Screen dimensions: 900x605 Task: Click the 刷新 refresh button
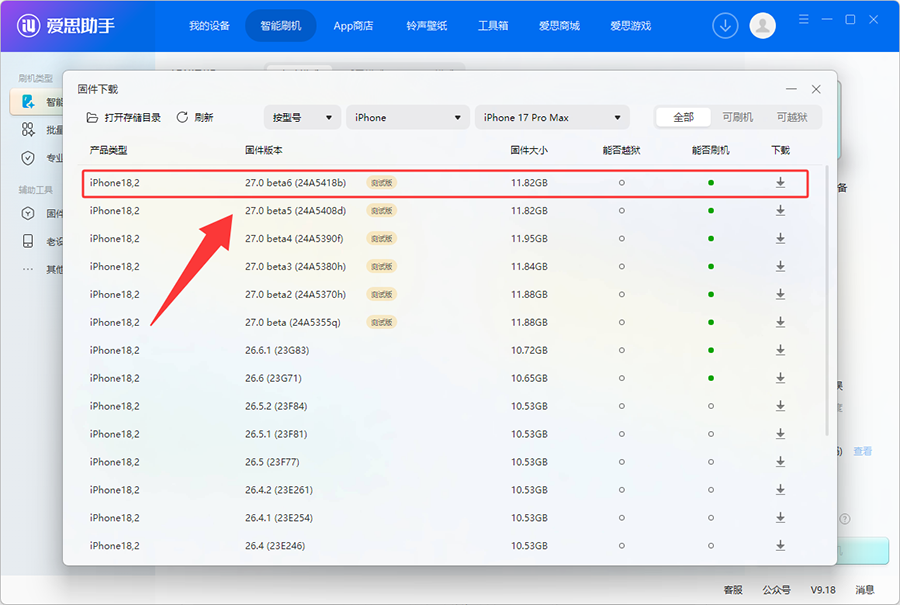click(x=195, y=118)
